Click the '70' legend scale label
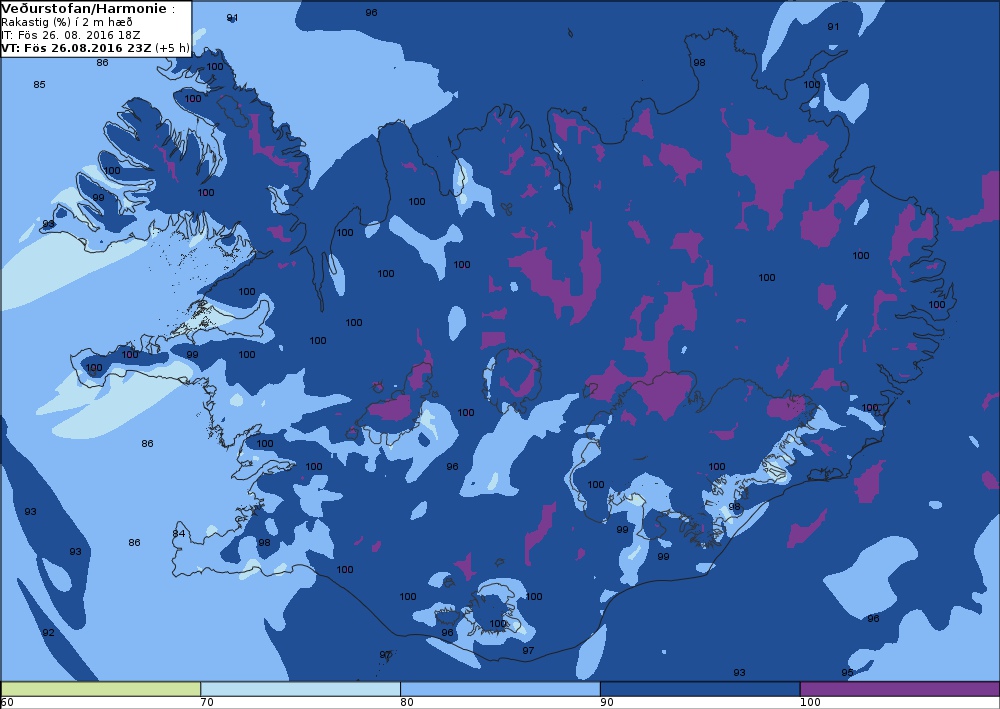The image size is (1000, 709). [207, 703]
